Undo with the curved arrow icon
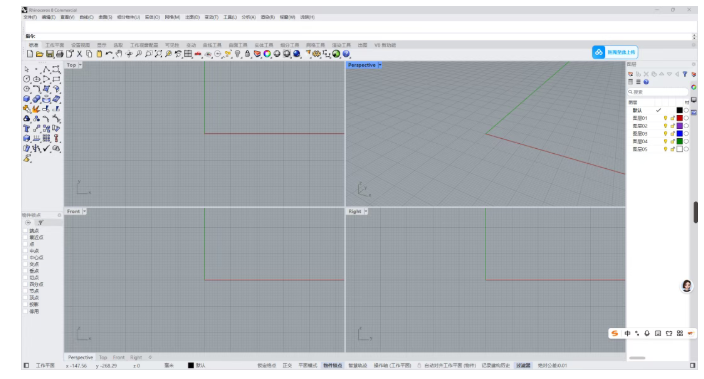The width and height of the screenshot is (704, 379). (109, 54)
